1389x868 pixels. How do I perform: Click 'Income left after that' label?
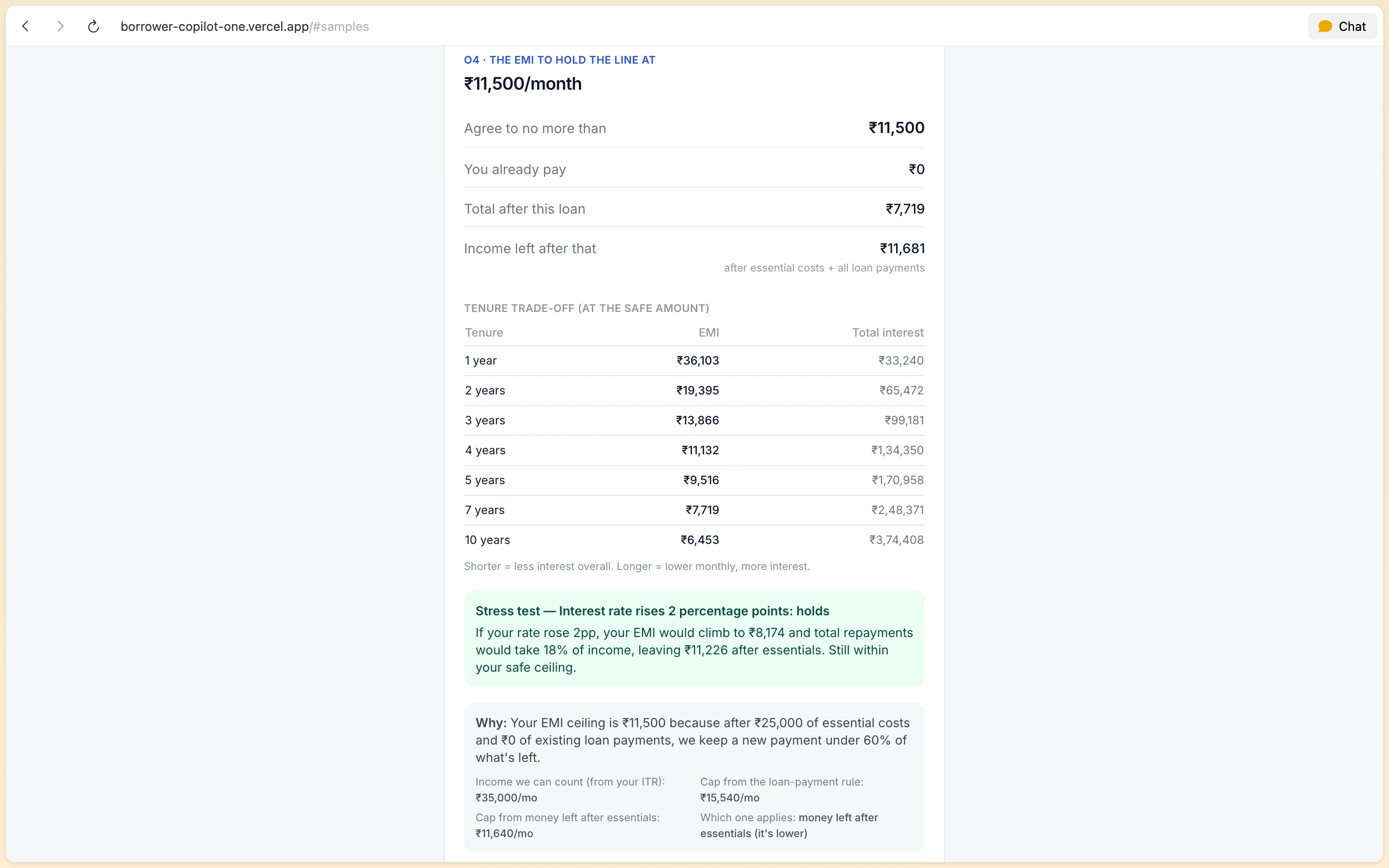(530, 248)
